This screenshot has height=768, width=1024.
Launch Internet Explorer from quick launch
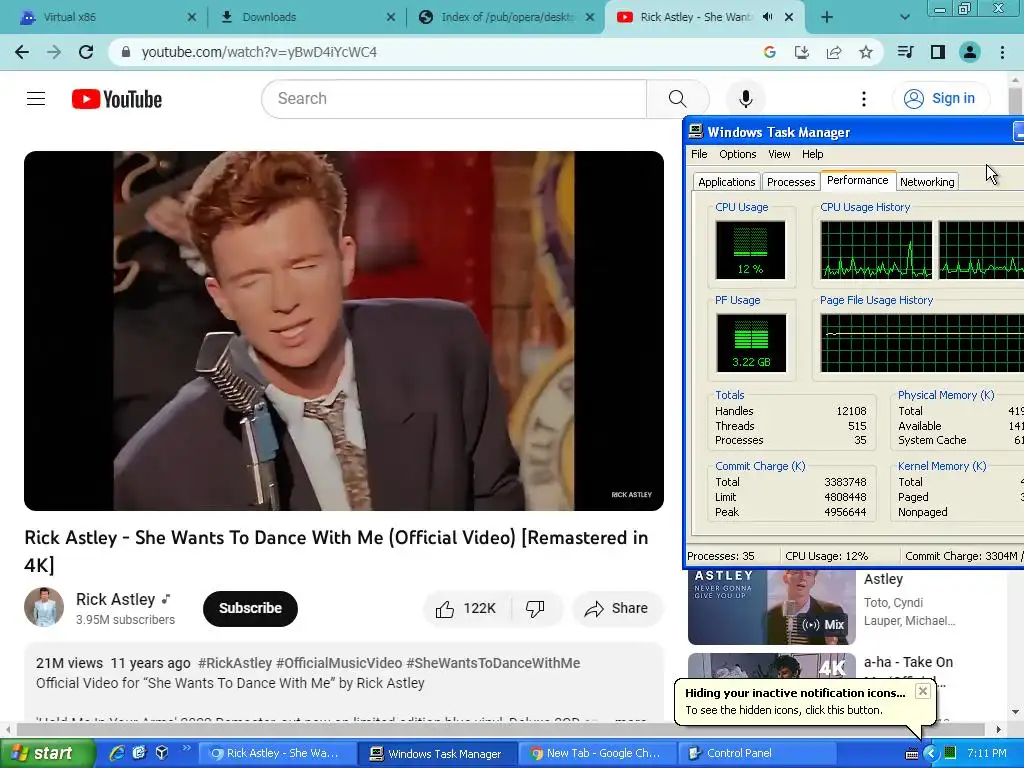click(x=117, y=753)
